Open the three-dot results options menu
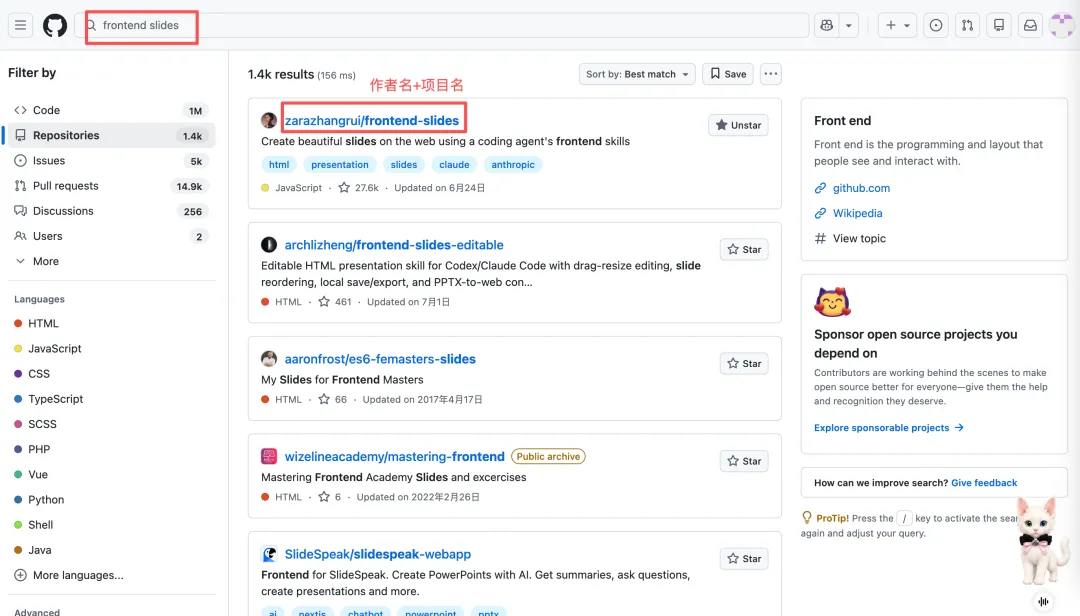Screen dimensions: 1080x616 click(771, 74)
